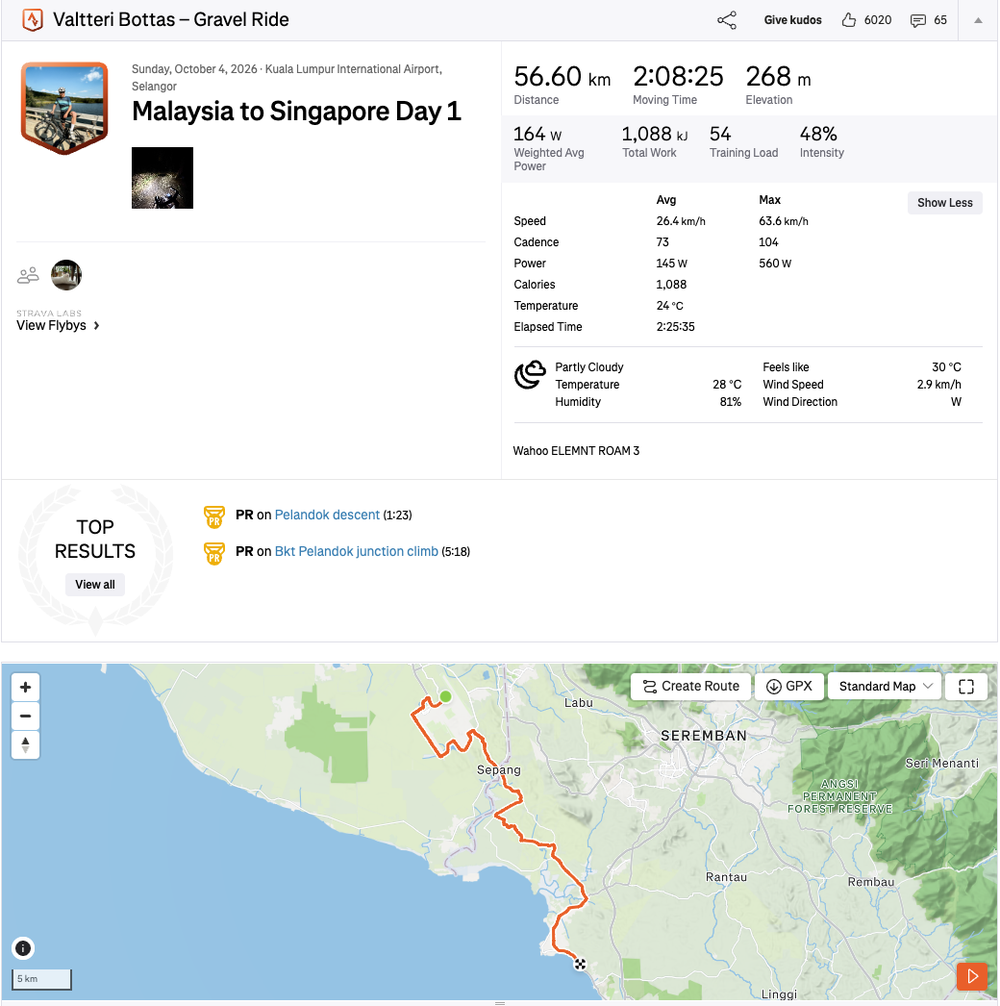Click the green route start marker
This screenshot has height=1006, width=1000.
click(446, 696)
